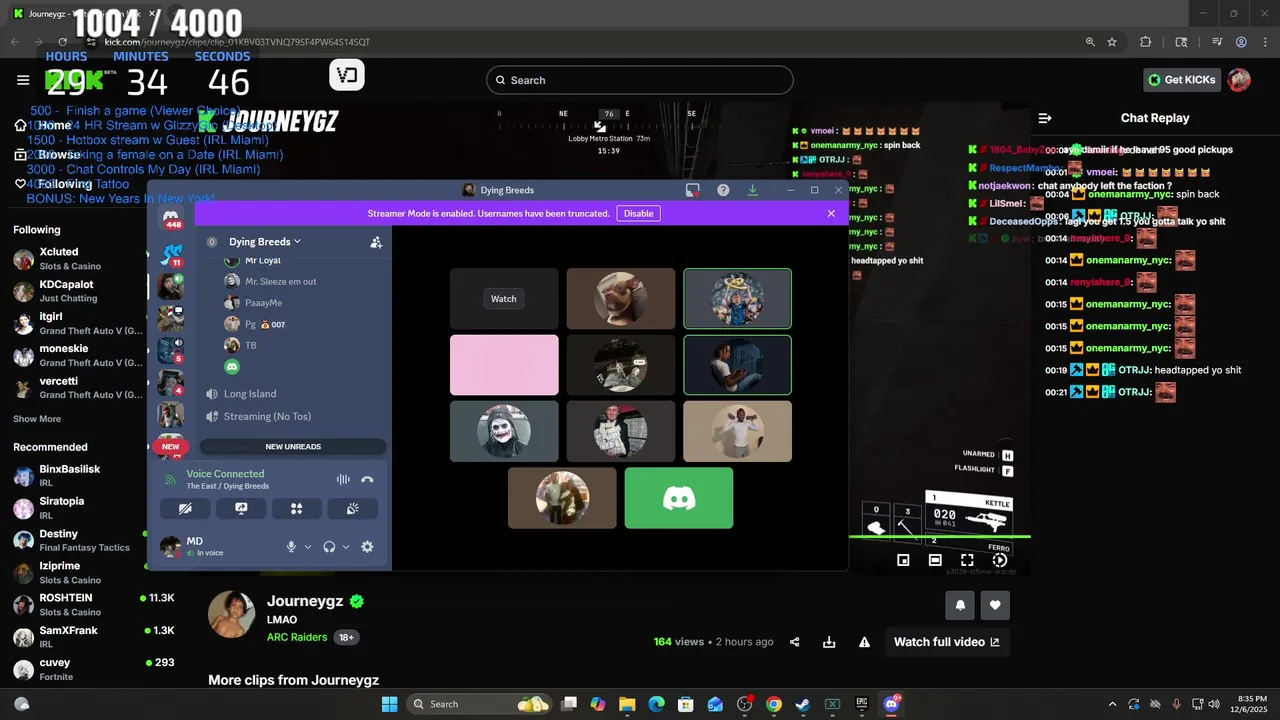Enter fullscreen on video player
Image resolution: width=1280 pixels, height=720 pixels.
967,561
